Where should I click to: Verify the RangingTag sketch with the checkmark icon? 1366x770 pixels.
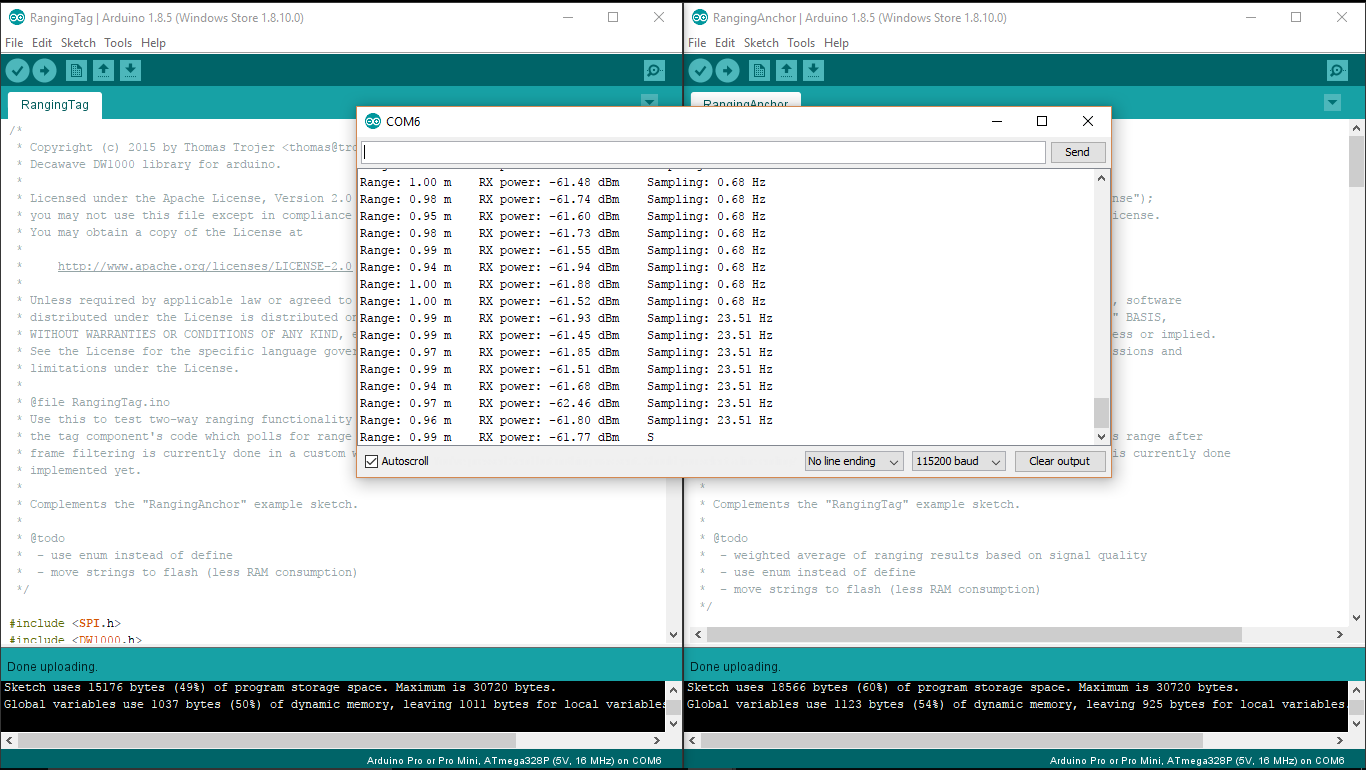point(17,70)
